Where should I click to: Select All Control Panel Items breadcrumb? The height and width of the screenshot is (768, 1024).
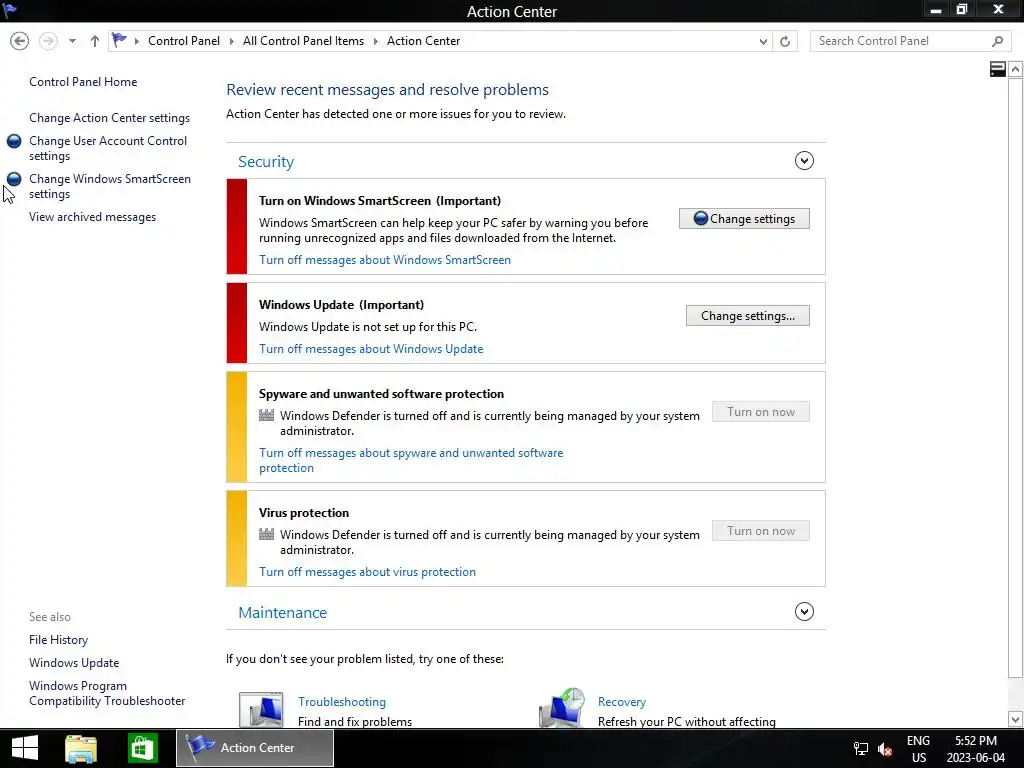(303, 41)
